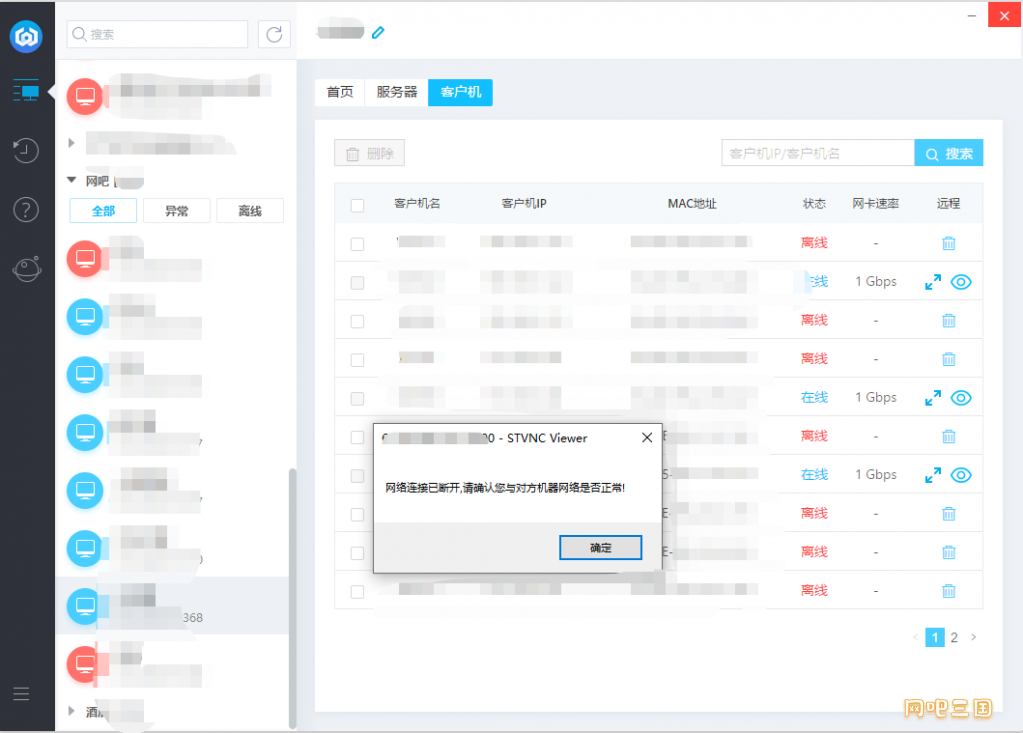Open the hamburger menu at bottom left
Screen dimensions: 1023x733
pyautogui.click(x=21, y=694)
